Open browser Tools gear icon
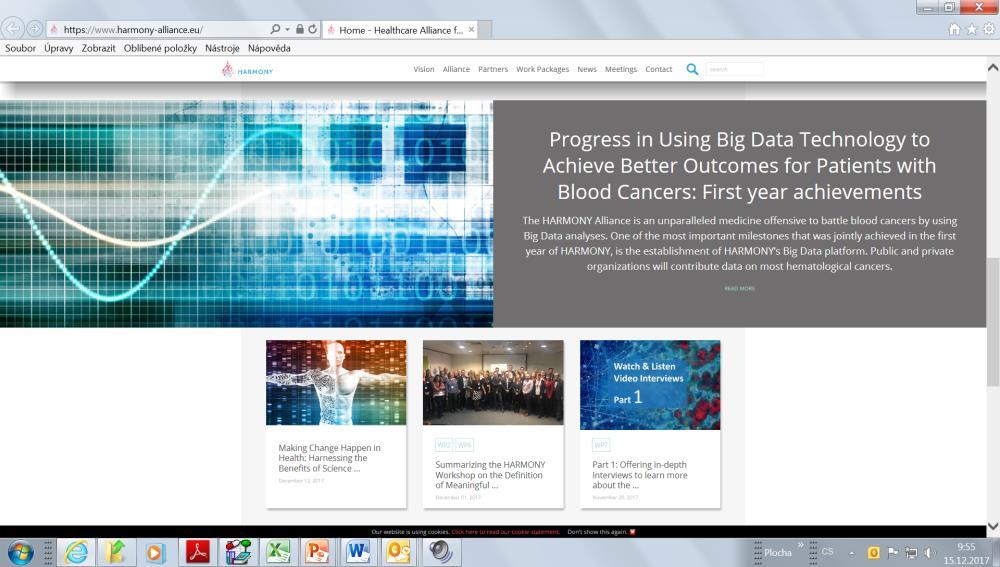 point(989,29)
